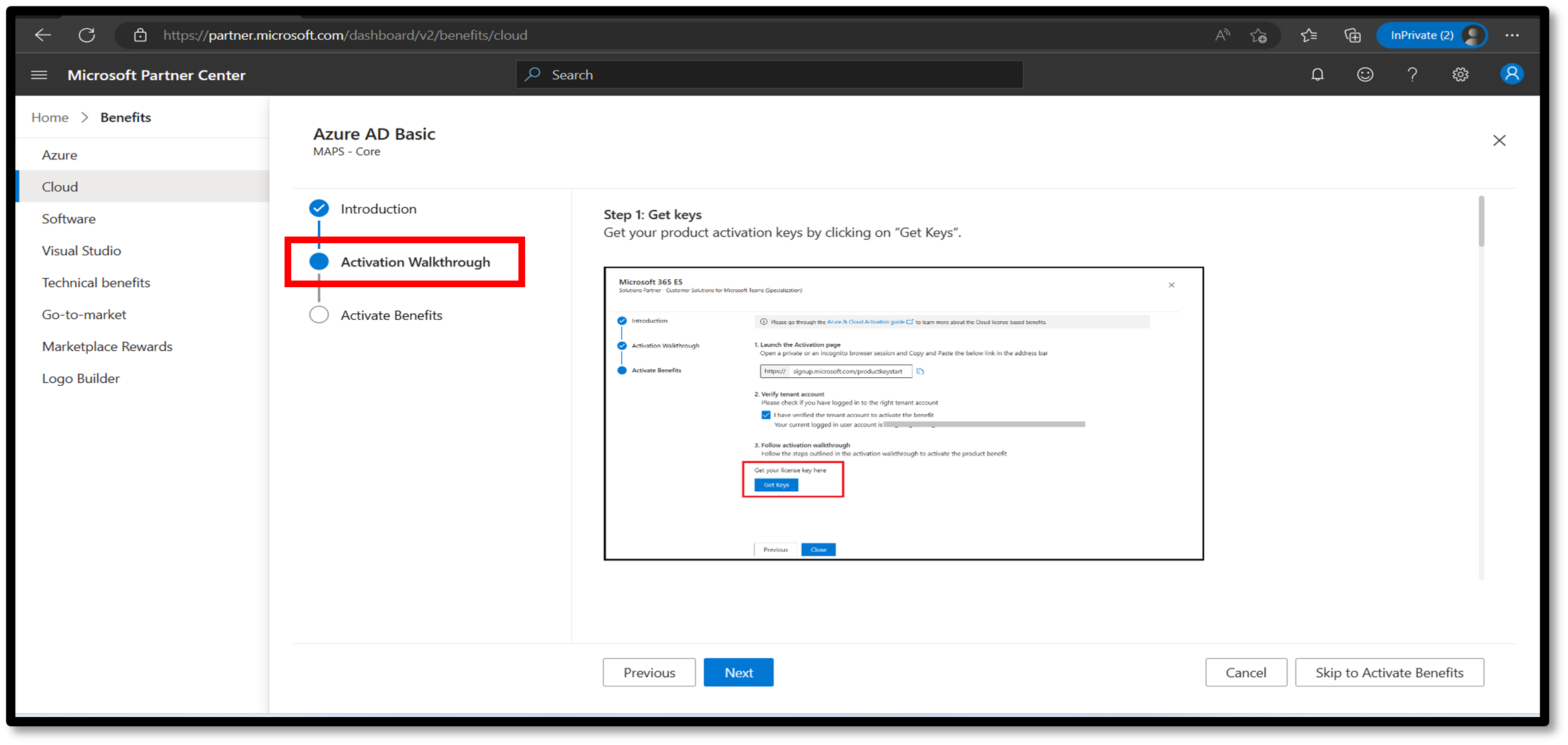This screenshot has height=745, width=1568.
Task: Select the Azure sidebar menu item
Action: point(59,154)
